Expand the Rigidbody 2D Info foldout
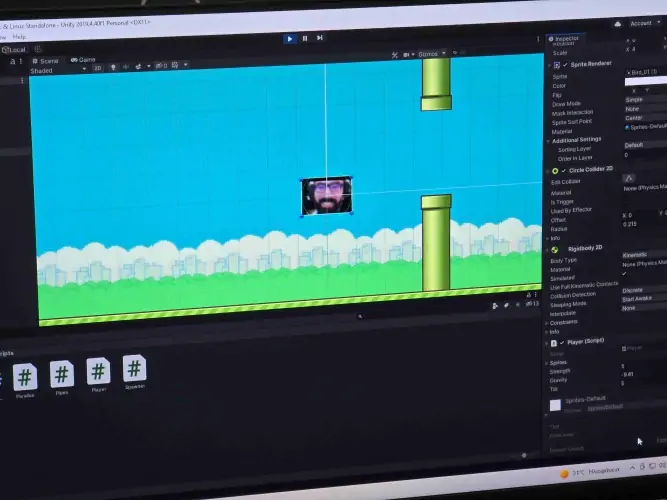667x500 pixels. click(547, 332)
